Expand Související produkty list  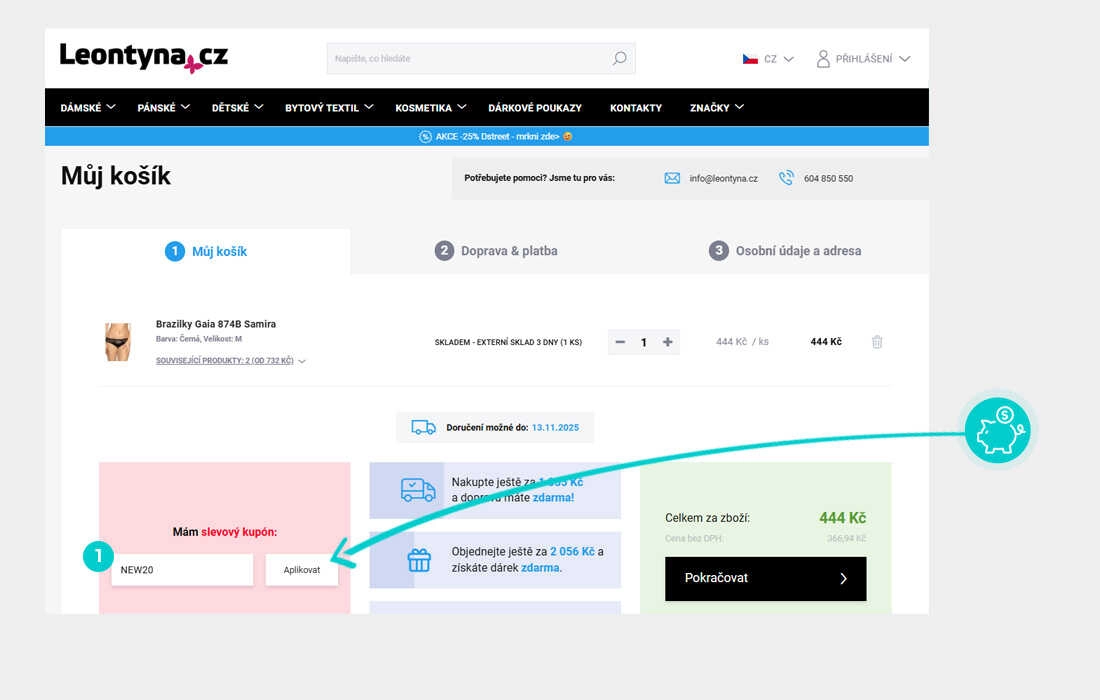coord(230,361)
